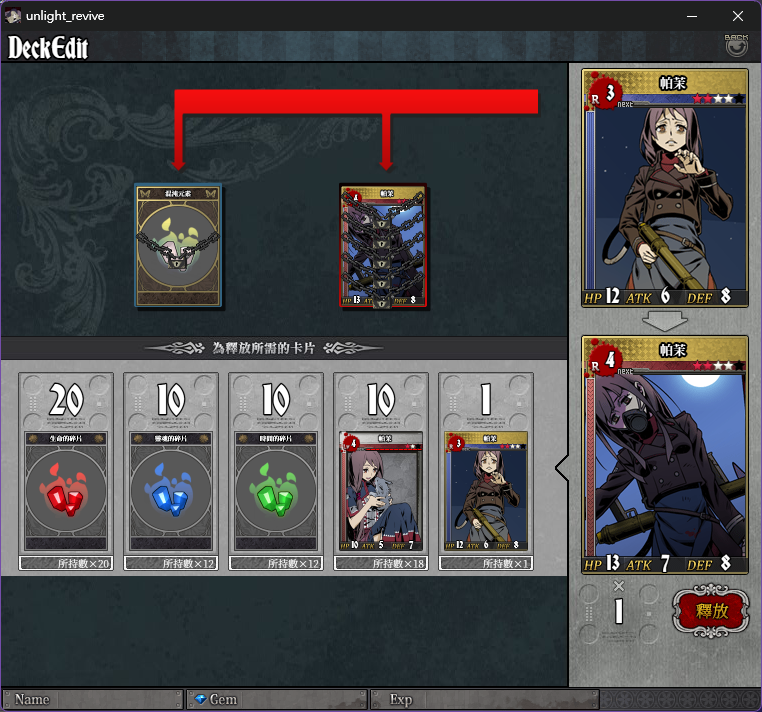Click the R3 帕茉 card preview
762x712 pixels.
tap(664, 188)
